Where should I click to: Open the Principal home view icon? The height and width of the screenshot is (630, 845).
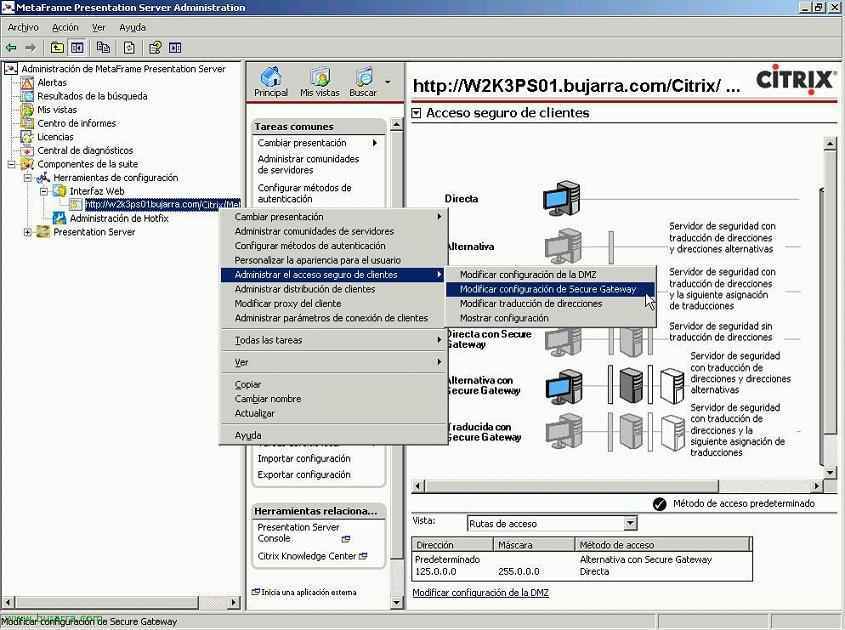(271, 82)
